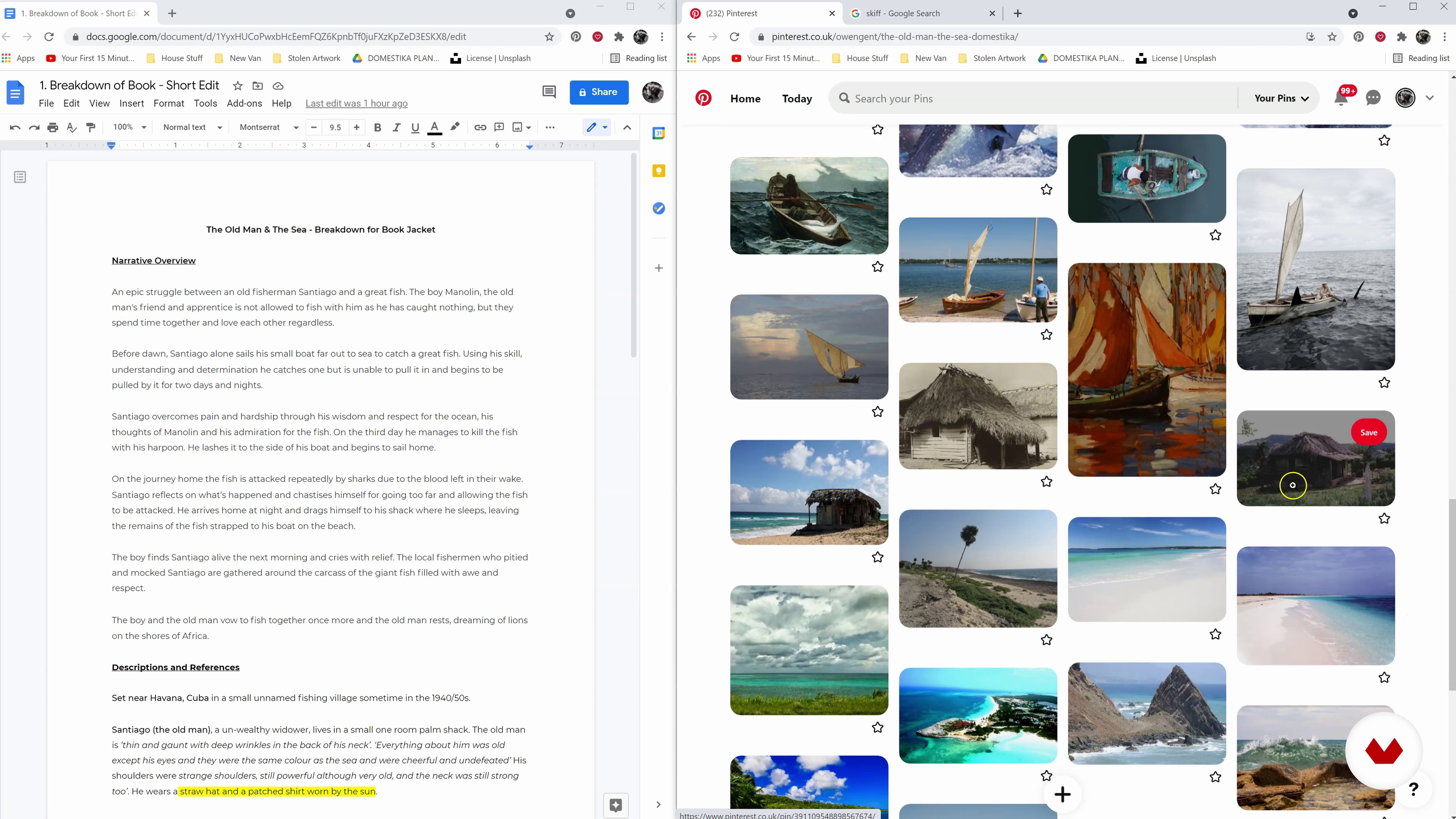
Task: Expand the side panel arrow in Docs
Action: point(659,804)
